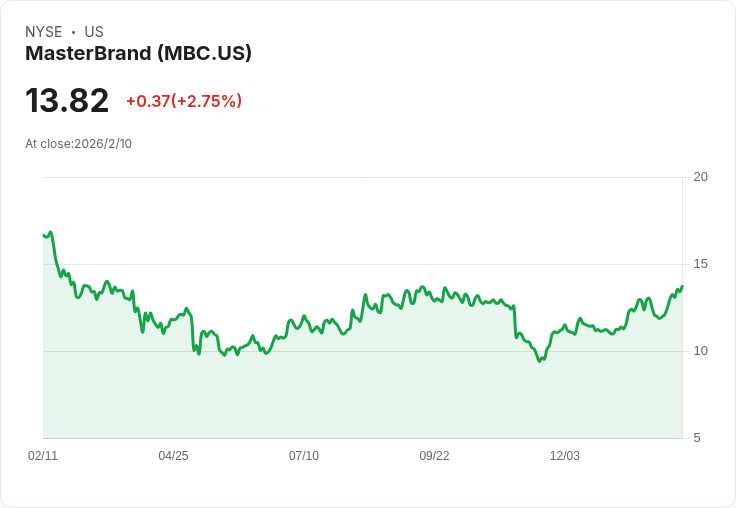Click the highest peak of the price line

(x=49, y=233)
